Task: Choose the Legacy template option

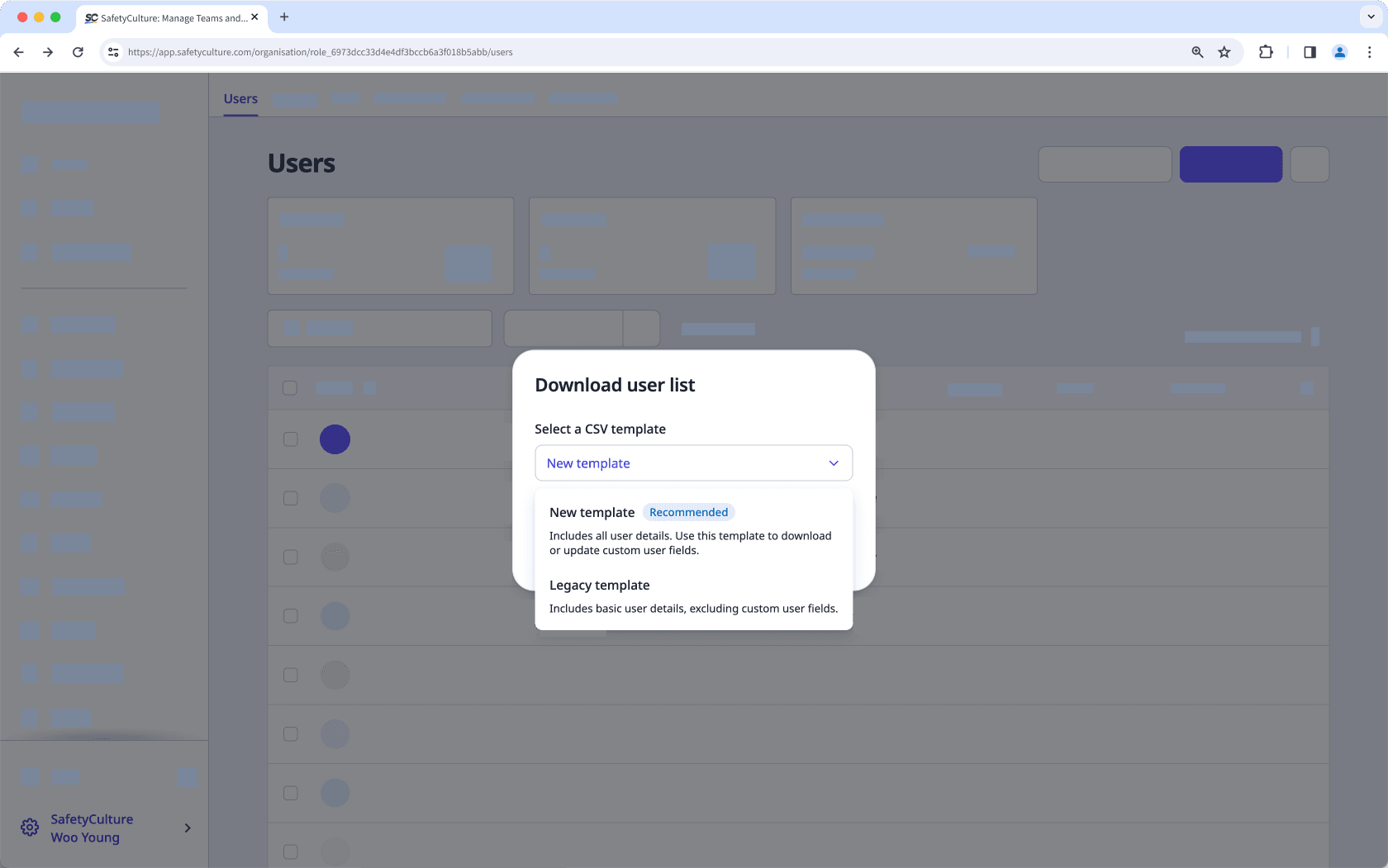Action: tap(600, 585)
